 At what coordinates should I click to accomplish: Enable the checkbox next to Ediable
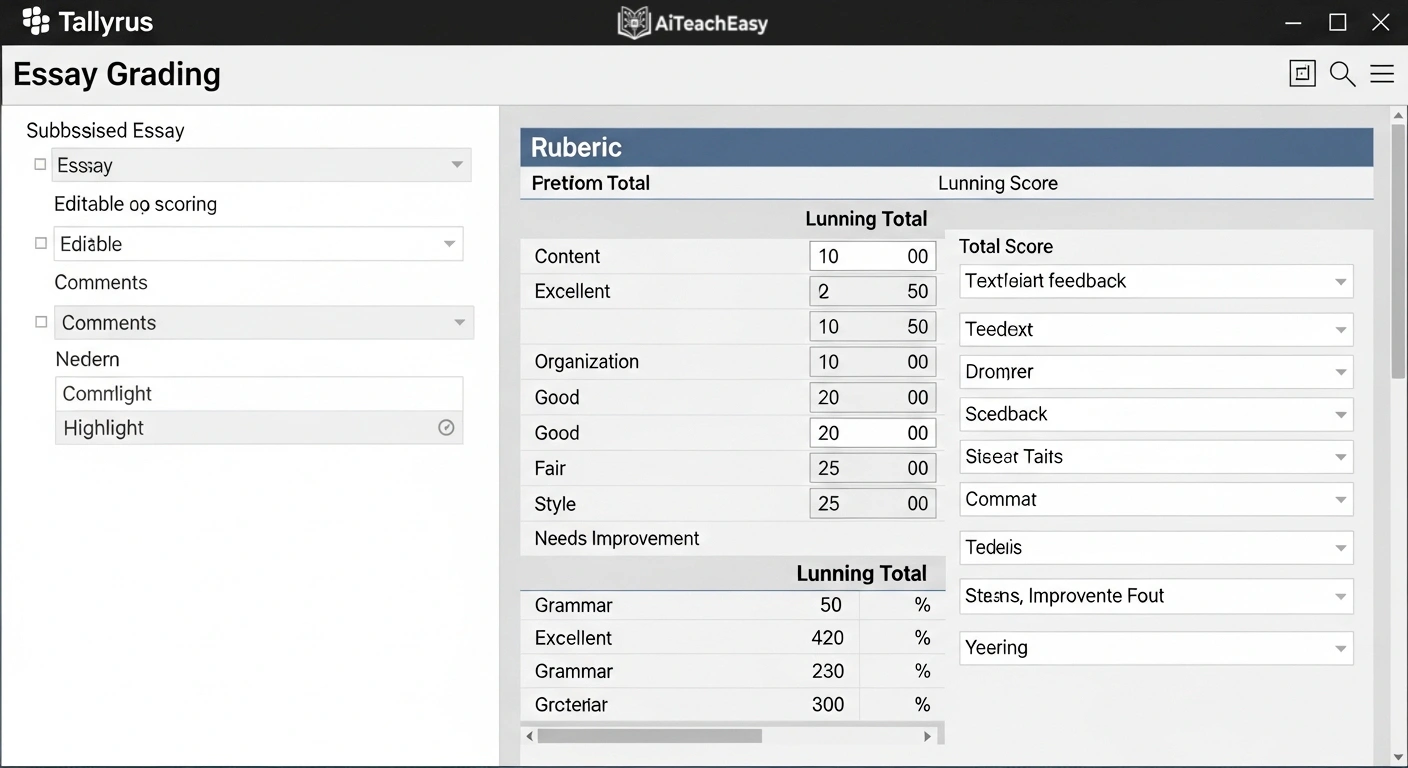coord(40,241)
